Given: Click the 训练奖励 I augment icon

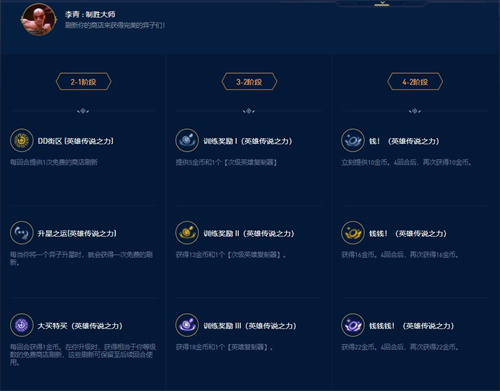Looking at the screenshot, I should [x=187, y=140].
